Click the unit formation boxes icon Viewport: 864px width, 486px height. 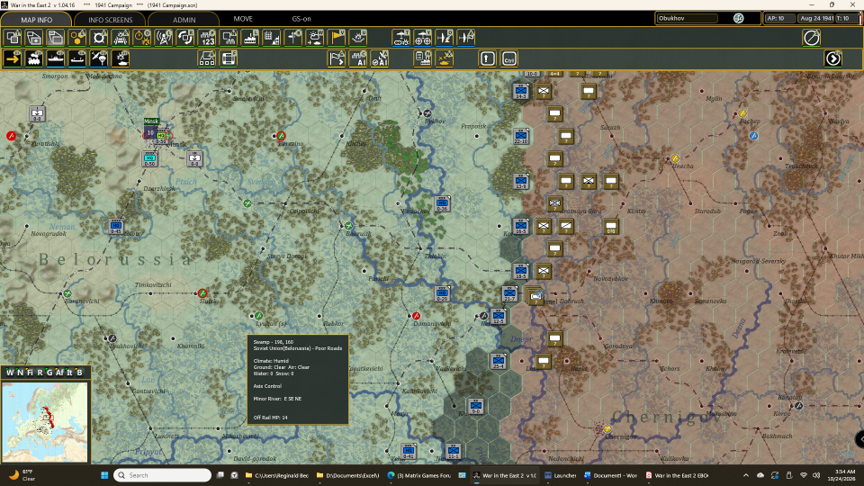click(207, 58)
